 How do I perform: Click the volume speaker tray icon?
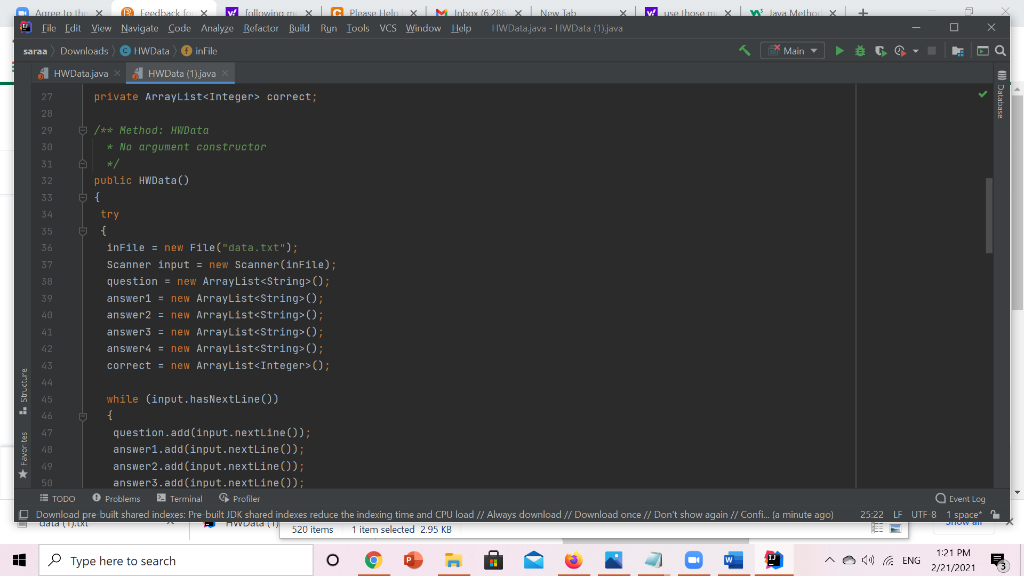pyautogui.click(x=868, y=560)
